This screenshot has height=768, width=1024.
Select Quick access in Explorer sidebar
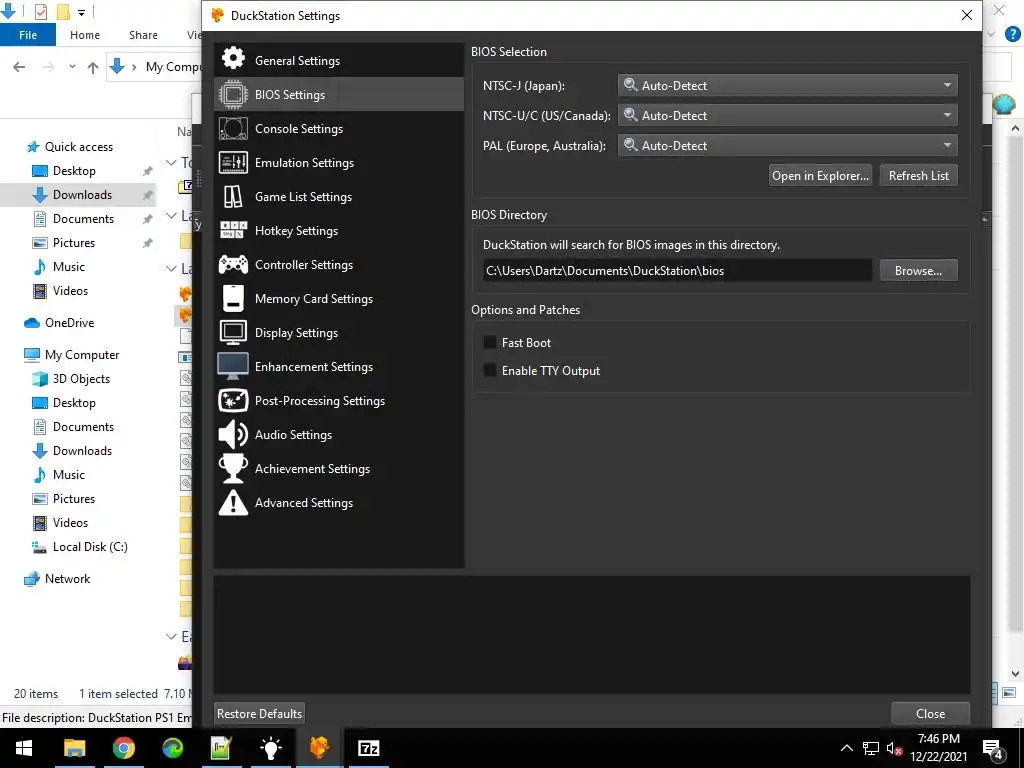point(78,146)
